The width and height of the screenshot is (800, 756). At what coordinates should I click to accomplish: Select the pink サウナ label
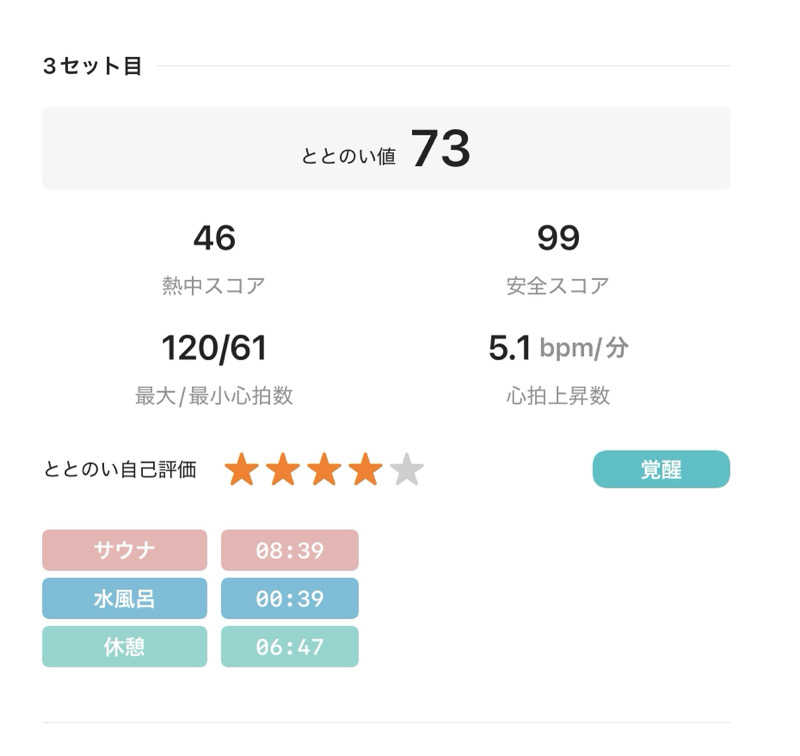pyautogui.click(x=124, y=550)
